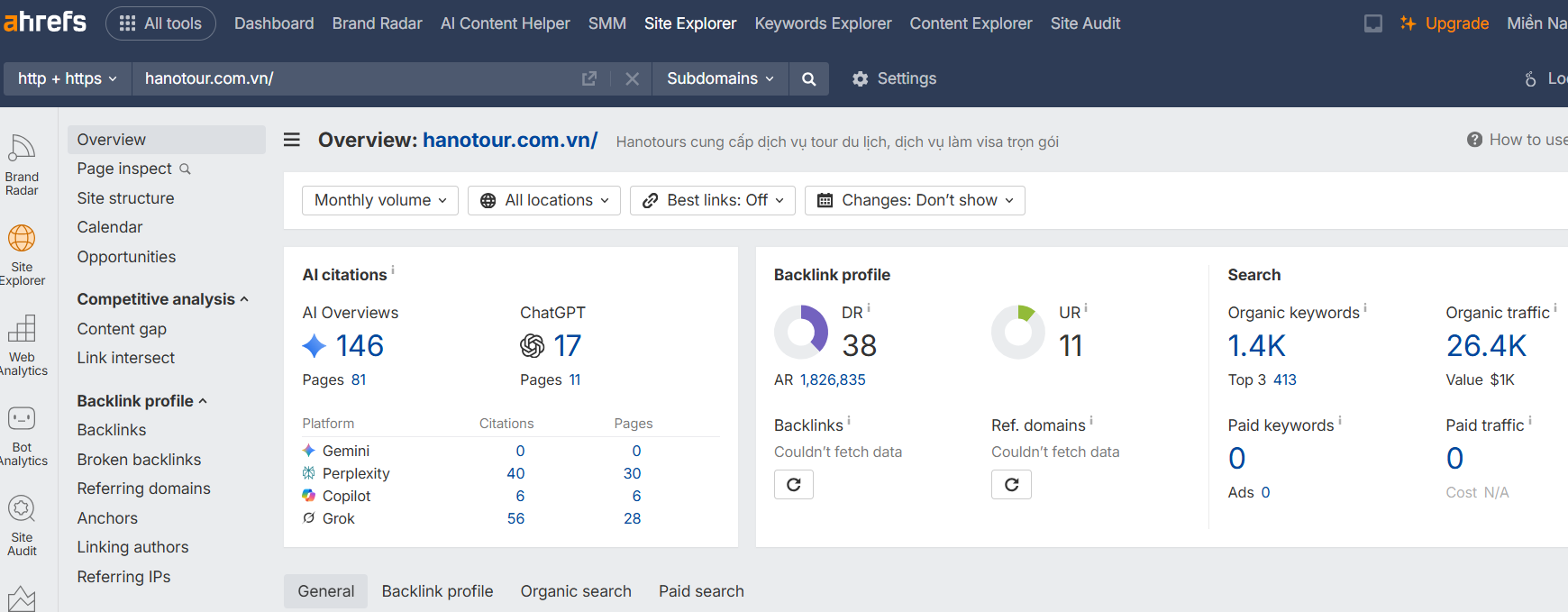Click the hanotour.com.vn/ title link
1568x612 pixels.
pos(510,140)
